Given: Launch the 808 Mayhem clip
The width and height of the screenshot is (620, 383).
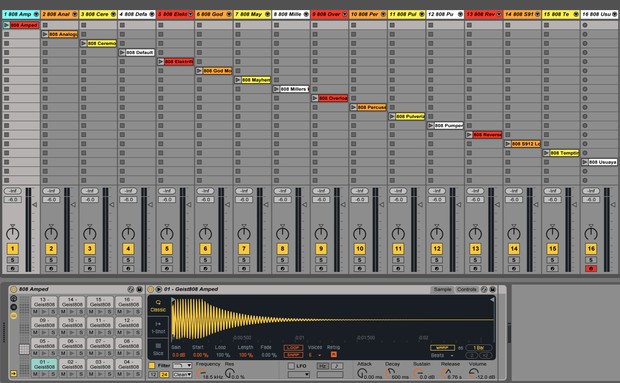Looking at the screenshot, I should pyautogui.click(x=238, y=80).
